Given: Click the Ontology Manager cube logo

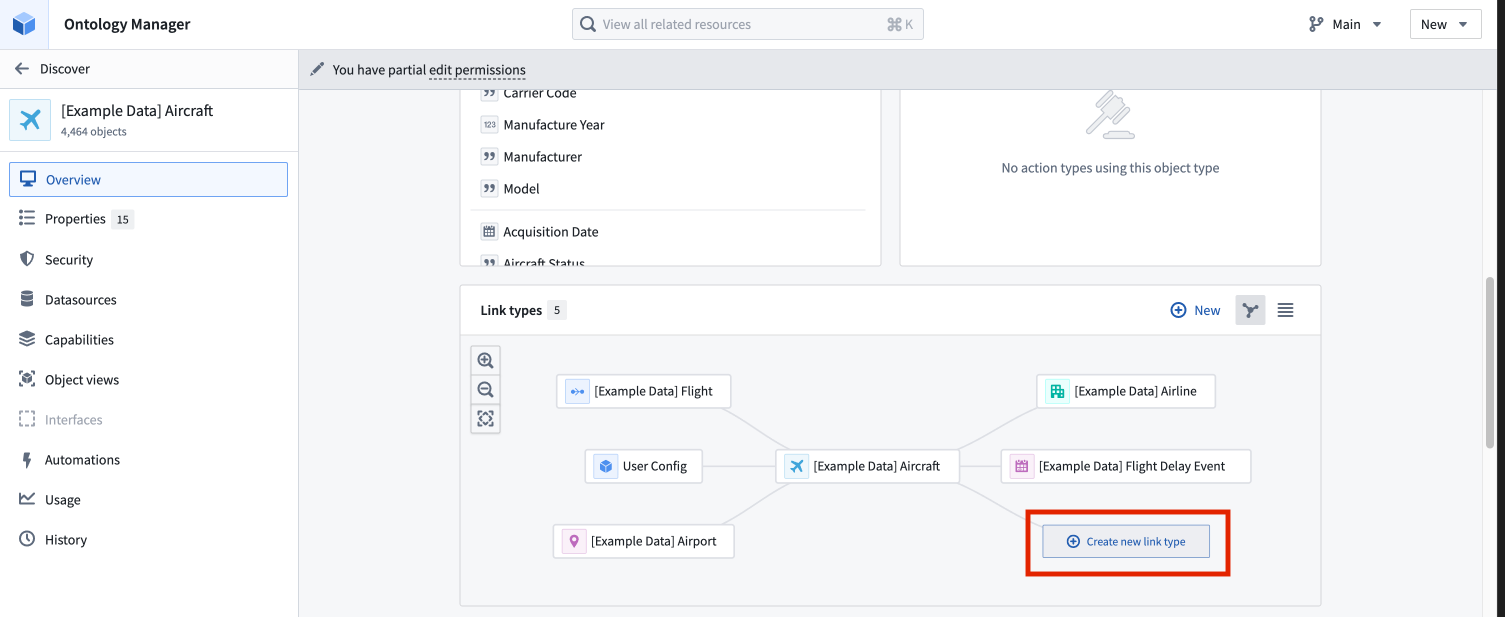Looking at the screenshot, I should 24,24.
